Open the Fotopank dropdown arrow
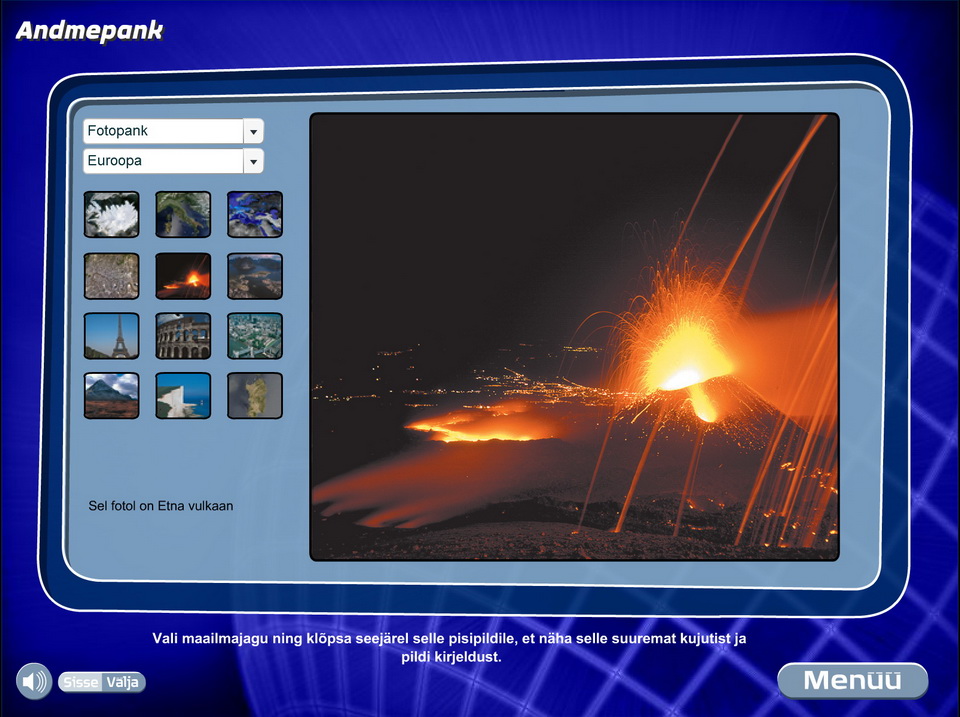 point(253,131)
